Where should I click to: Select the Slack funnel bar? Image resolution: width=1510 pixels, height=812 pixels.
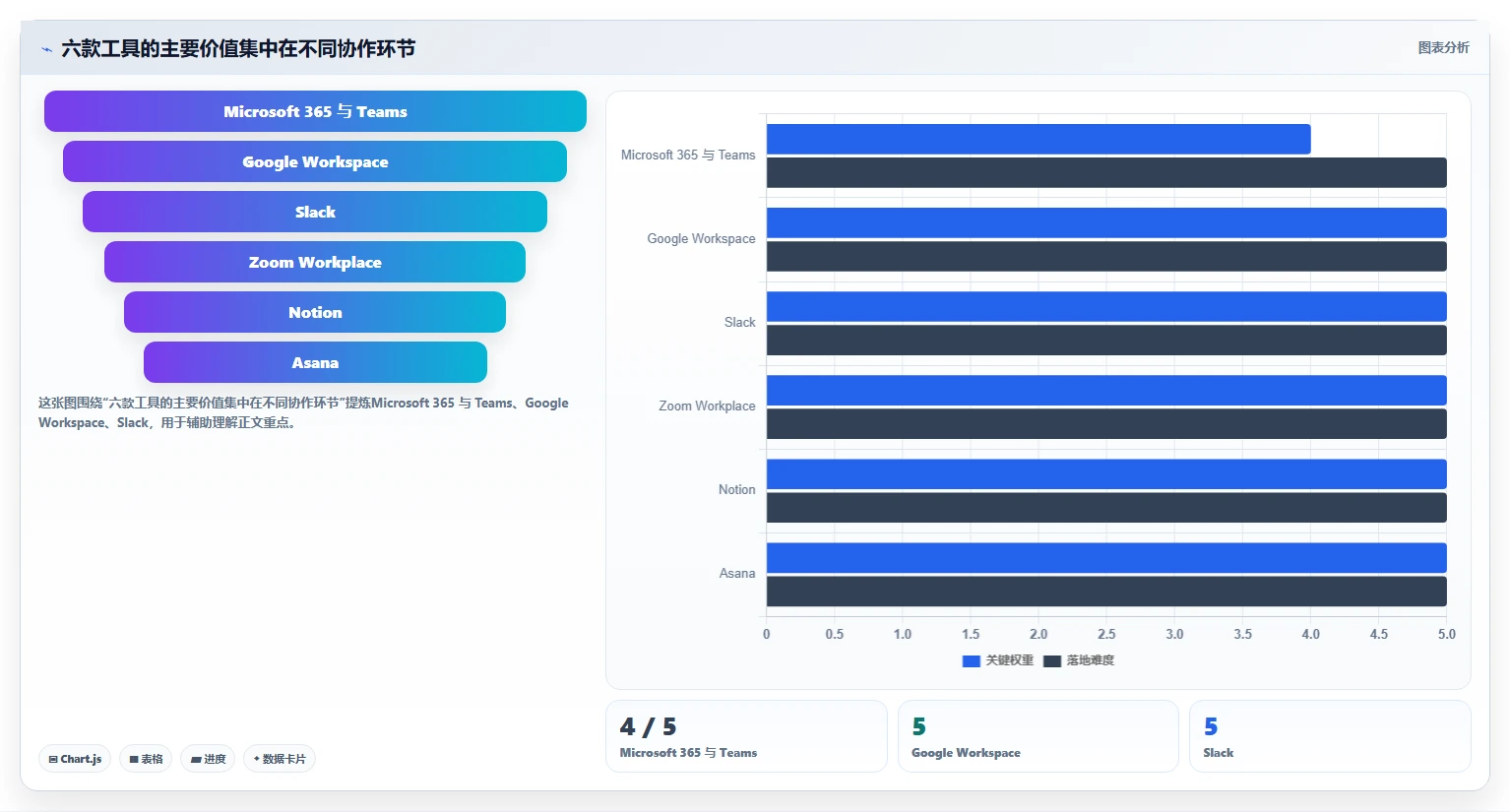tap(315, 212)
